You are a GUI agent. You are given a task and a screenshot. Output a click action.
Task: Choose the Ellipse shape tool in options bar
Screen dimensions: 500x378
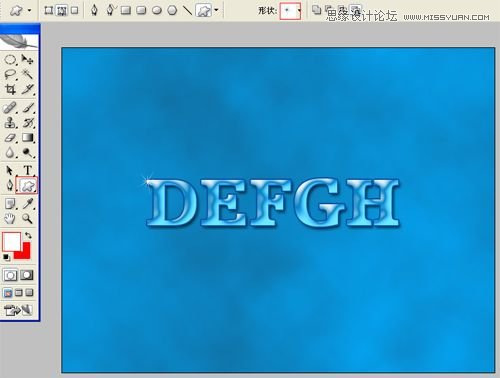(157, 10)
